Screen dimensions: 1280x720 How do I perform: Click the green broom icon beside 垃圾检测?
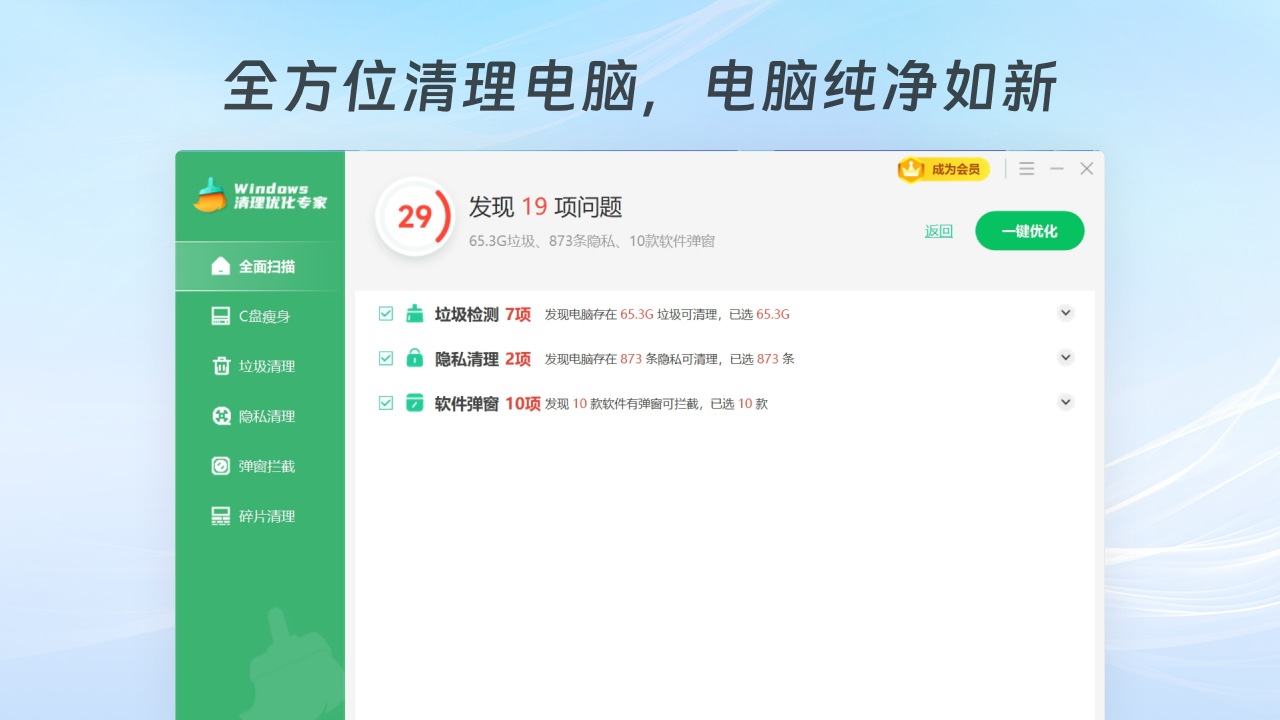tap(414, 313)
